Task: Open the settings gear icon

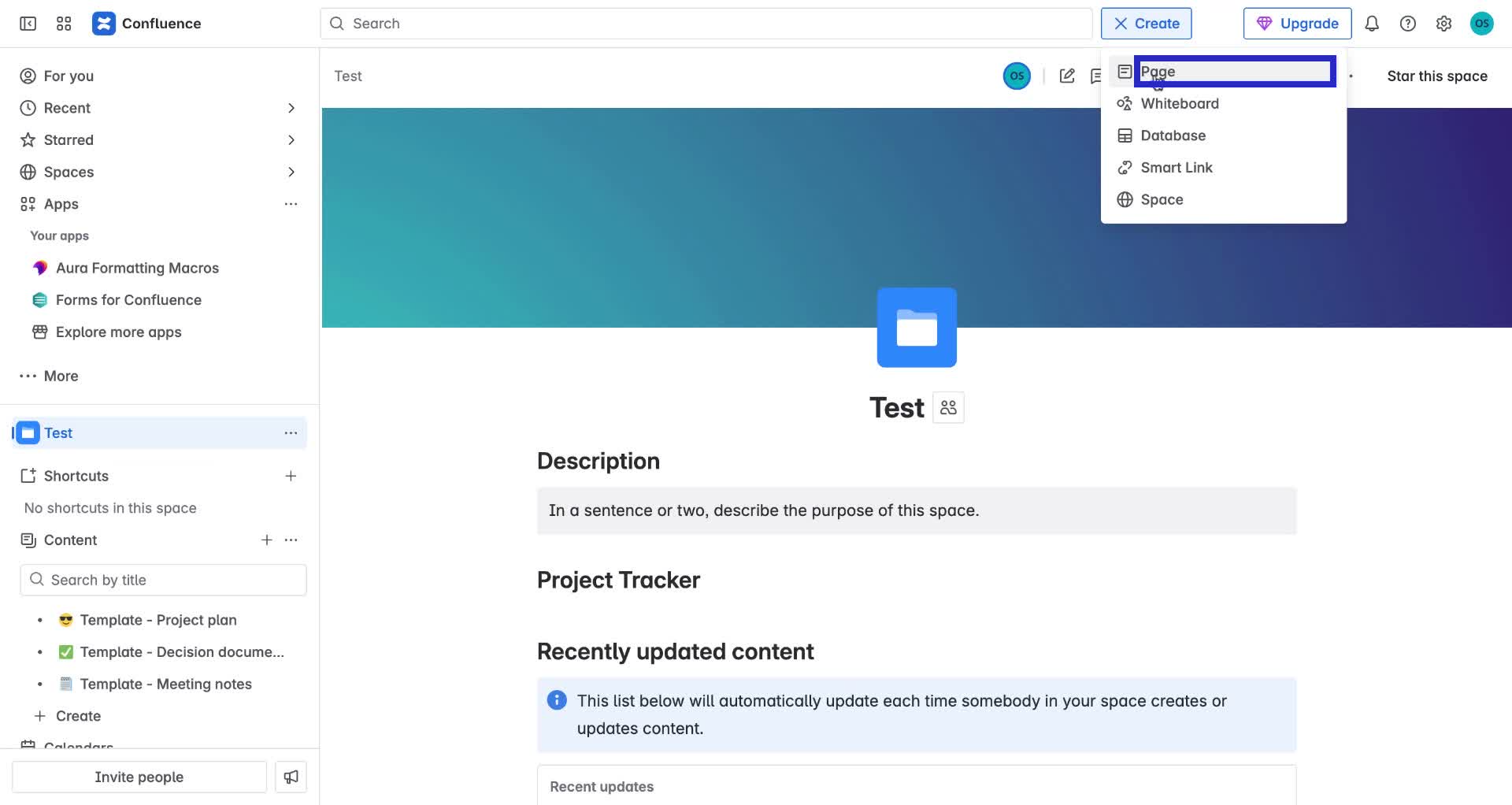Action: pos(1444,24)
